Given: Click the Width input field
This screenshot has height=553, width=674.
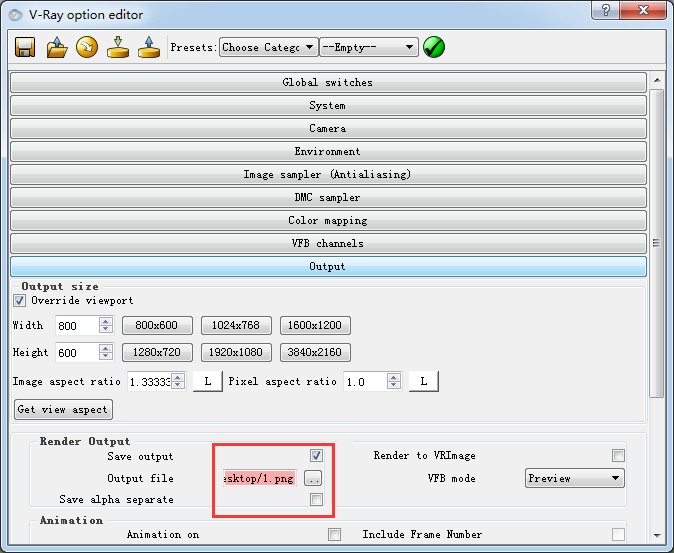Looking at the screenshot, I should click(x=77, y=325).
